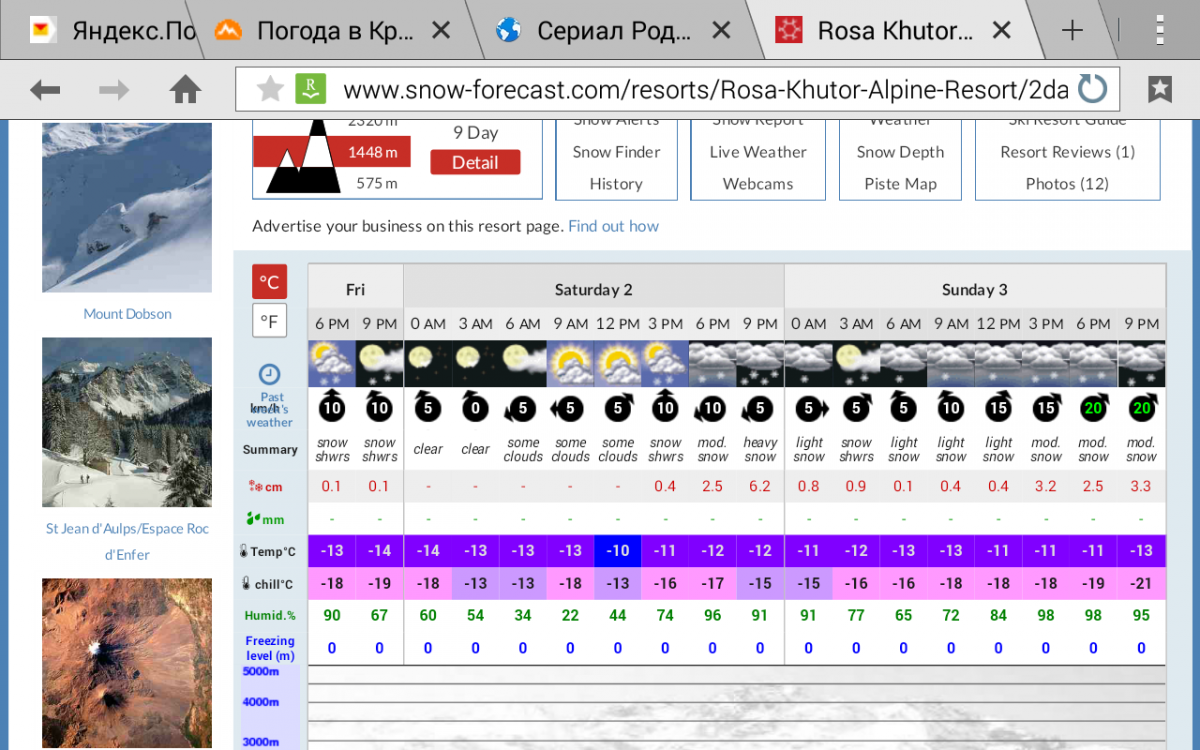This screenshot has width=1200, height=750.
Task: Click the 'heavy snow' summary cell
Action: coord(760,450)
